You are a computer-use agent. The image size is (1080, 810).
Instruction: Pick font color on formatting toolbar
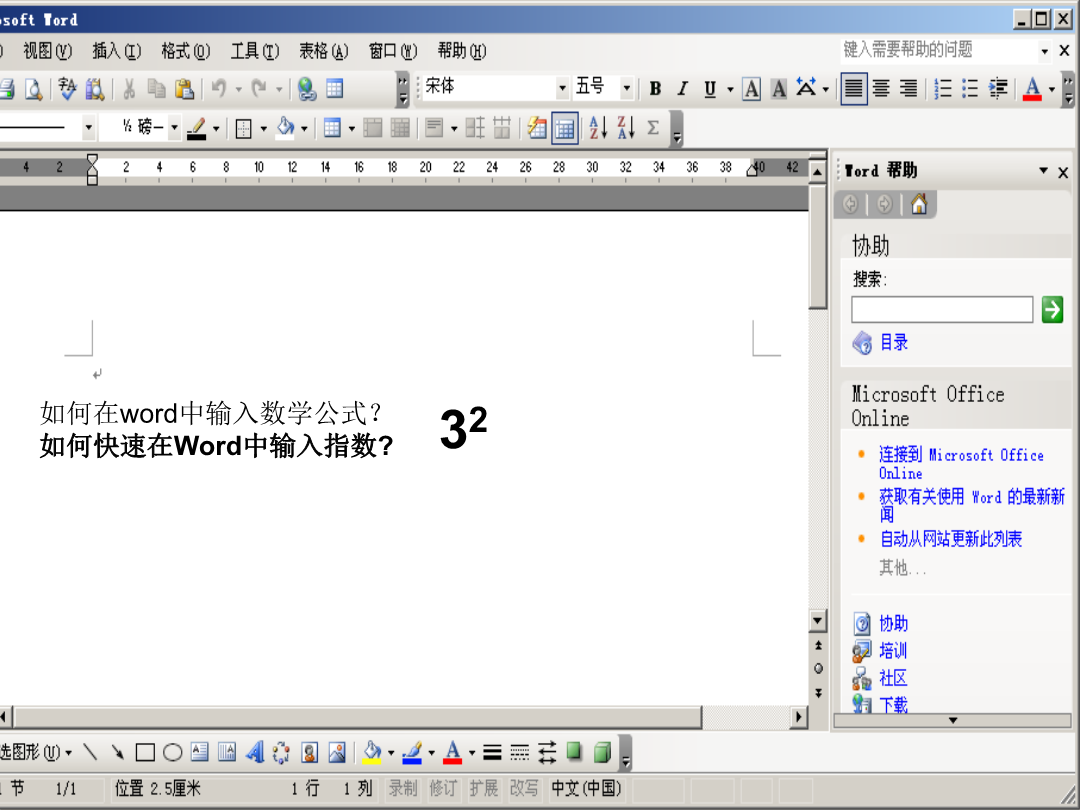1032,88
